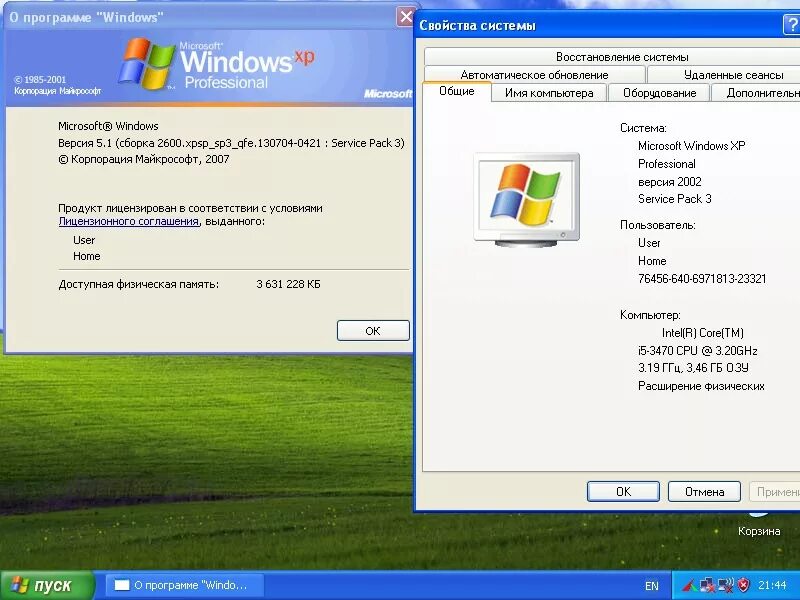
Task: Click the Система: heading label
Action: coord(643,128)
